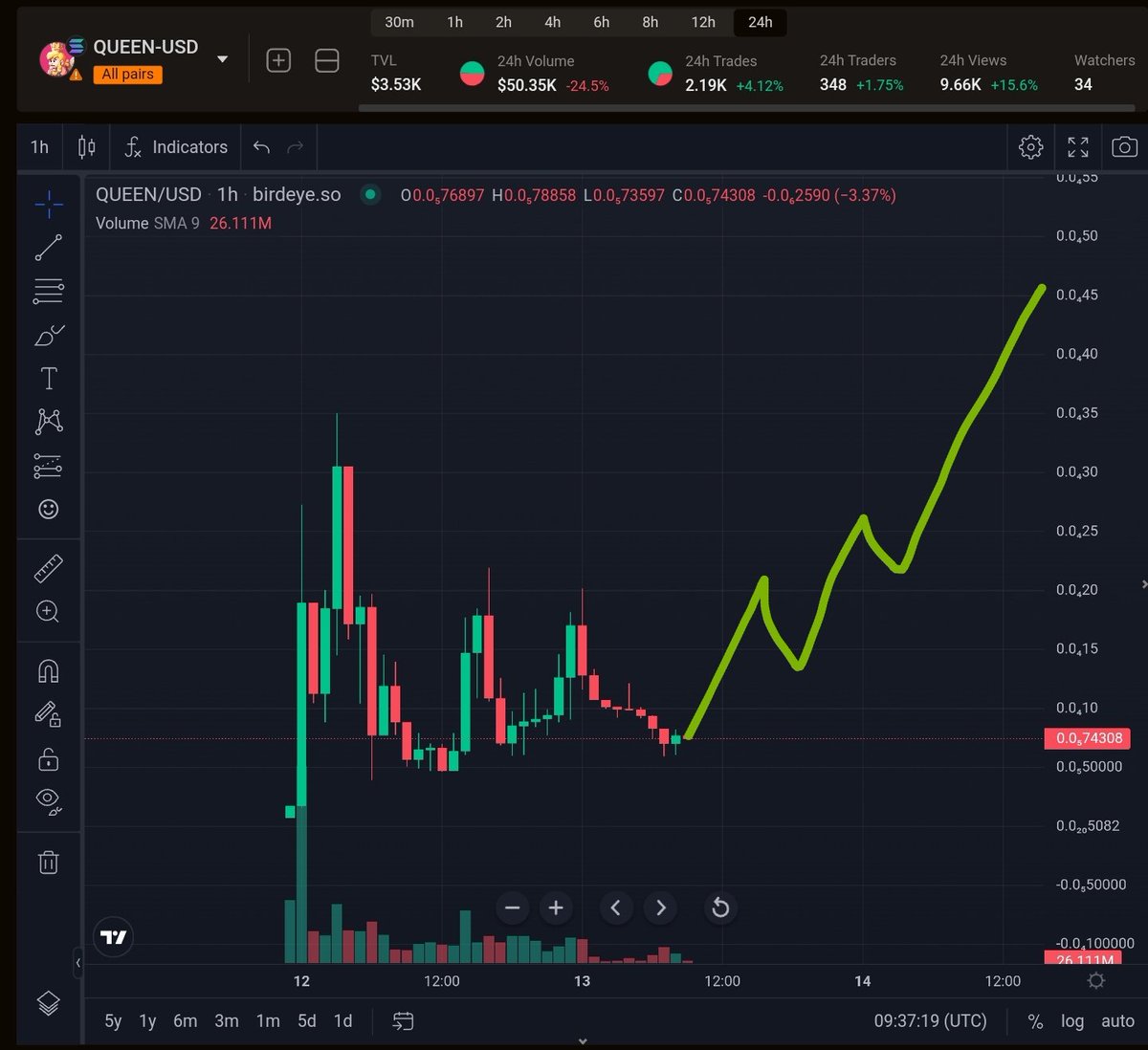Open the 09:37:19 (UTC) timezone menu
This screenshot has width=1148, height=1050.
pos(930,1021)
